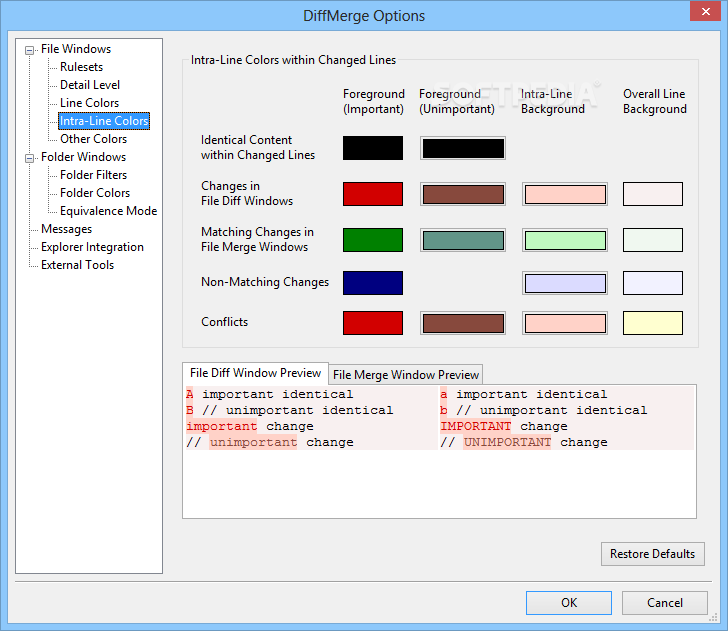Open the Messages options page

coord(66,229)
